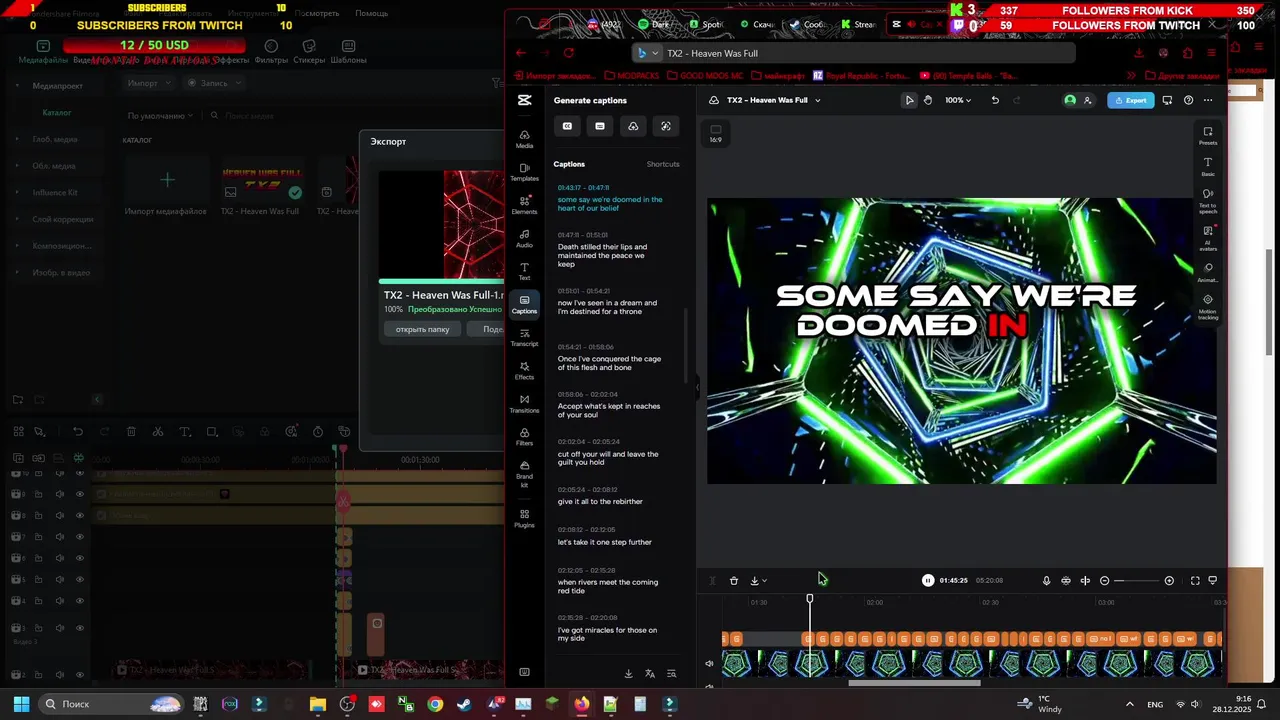This screenshot has height=720, width=1280.
Task: Click открыть папку in export dialog
Action: pyautogui.click(x=422, y=329)
